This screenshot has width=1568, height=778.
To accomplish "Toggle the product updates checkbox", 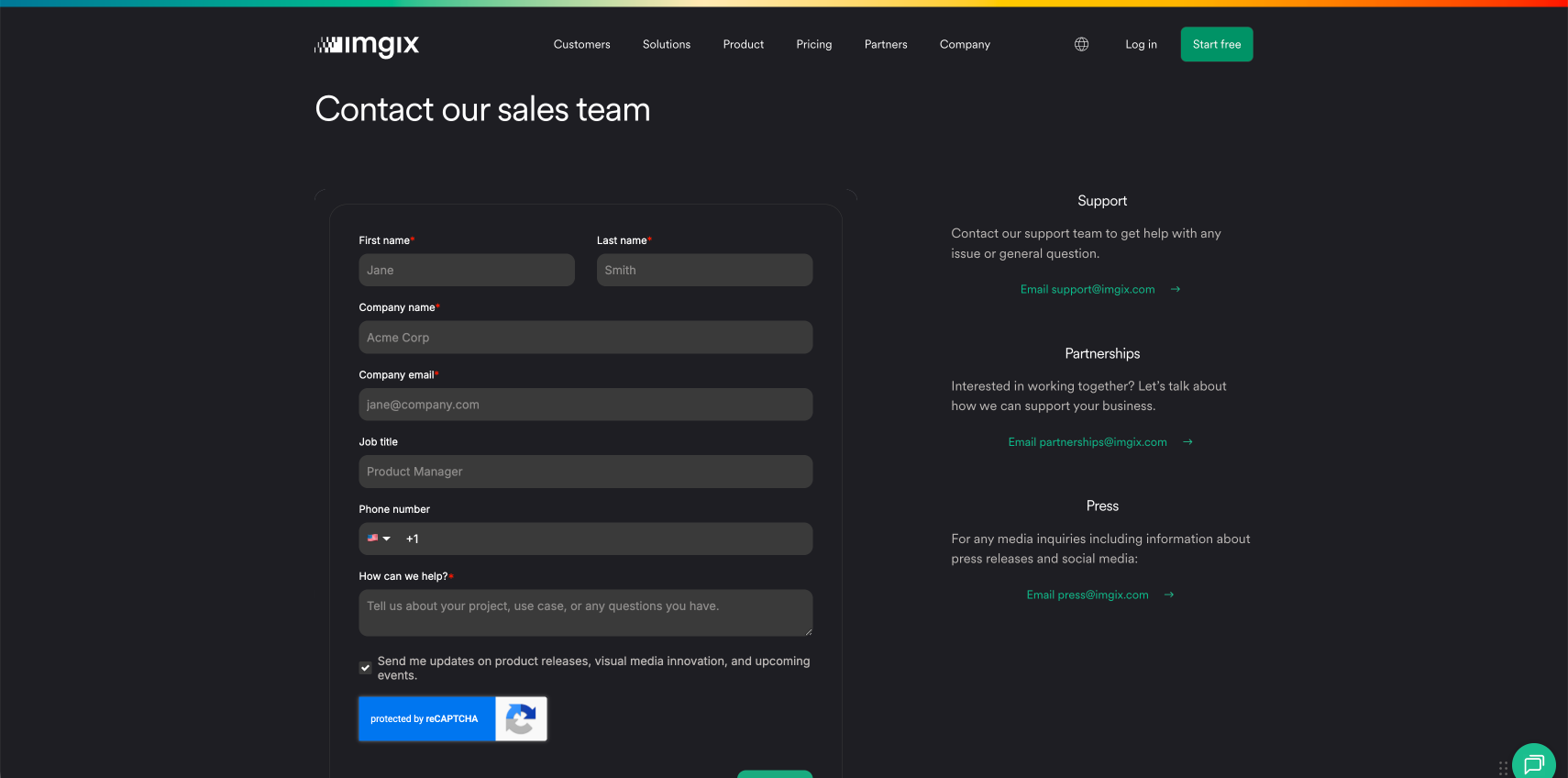I will coord(365,668).
